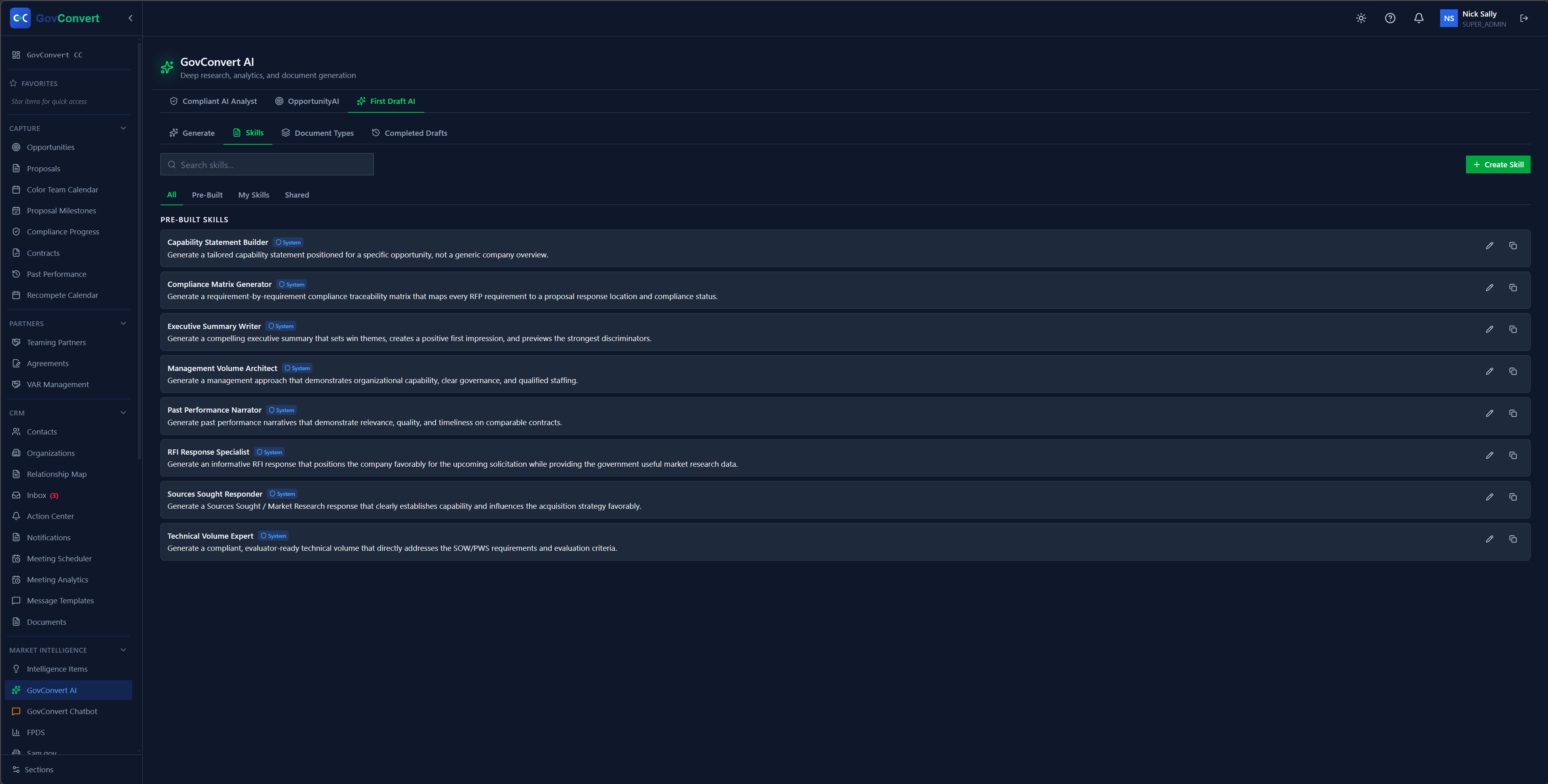The image size is (1548, 784).
Task: Edit the RFI Response Specialist skill
Action: click(x=1490, y=455)
